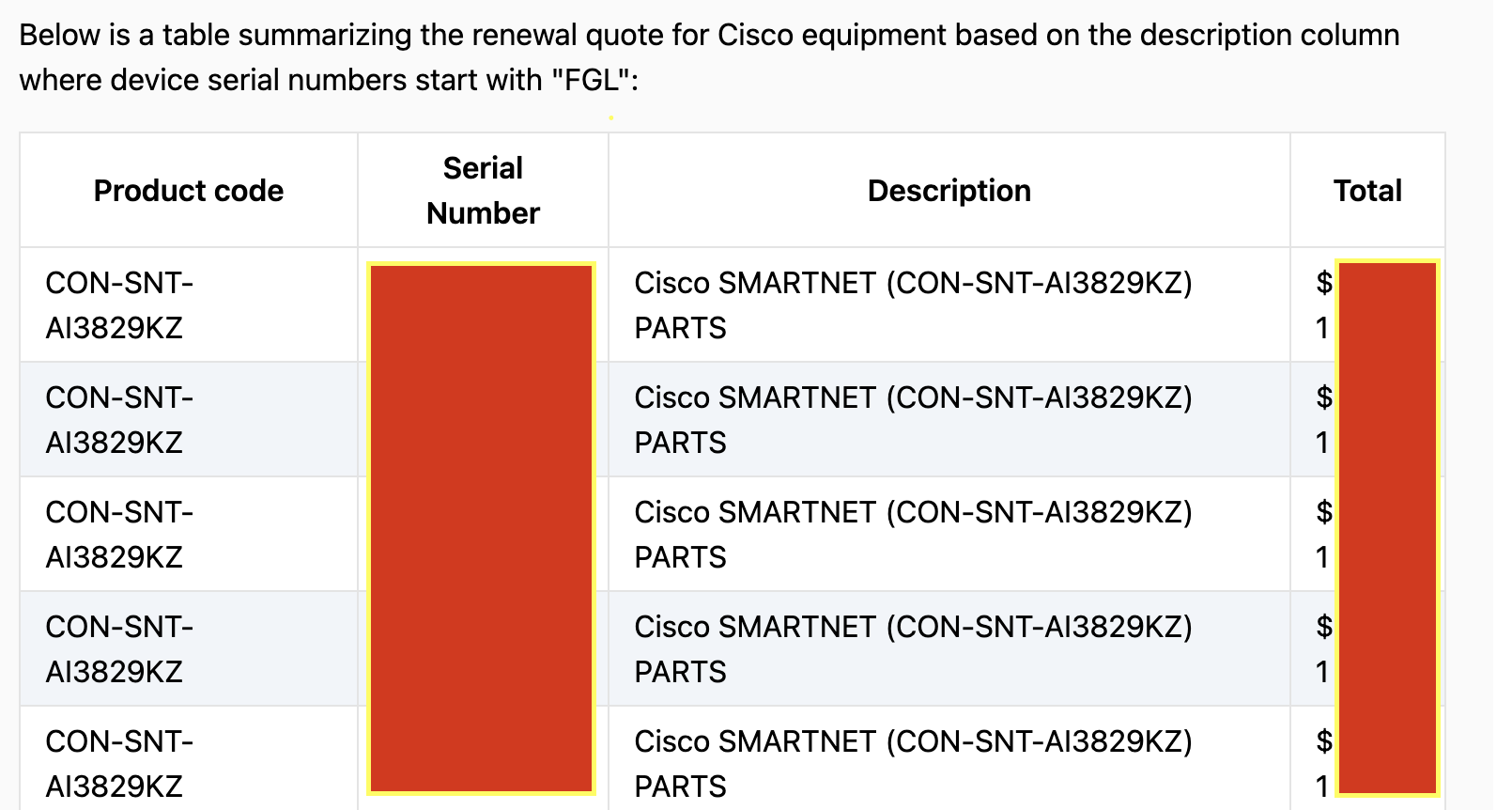Click the red redacted total column block
The height and width of the screenshot is (810, 1512).
[x=1387, y=528]
